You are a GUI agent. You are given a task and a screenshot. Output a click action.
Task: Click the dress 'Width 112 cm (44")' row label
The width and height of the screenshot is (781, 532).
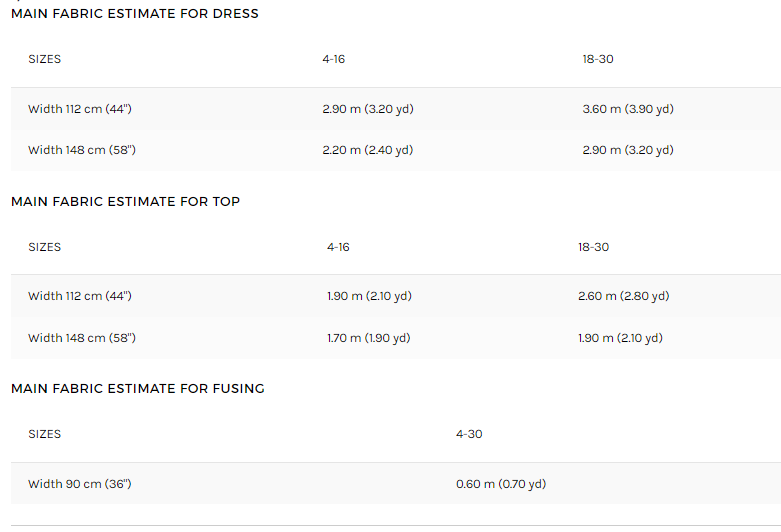coord(80,109)
